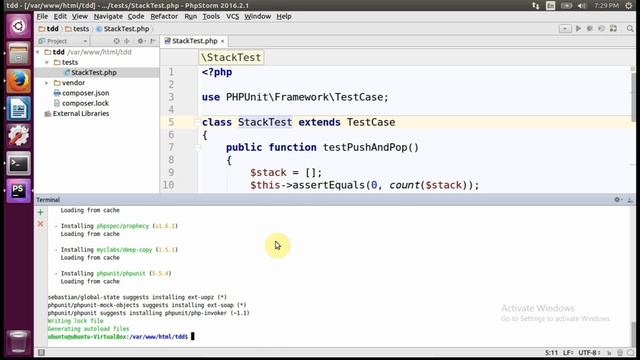Viewport: 640px width, 360px height.
Task: Open the Window menu
Action: [x=258, y=16]
